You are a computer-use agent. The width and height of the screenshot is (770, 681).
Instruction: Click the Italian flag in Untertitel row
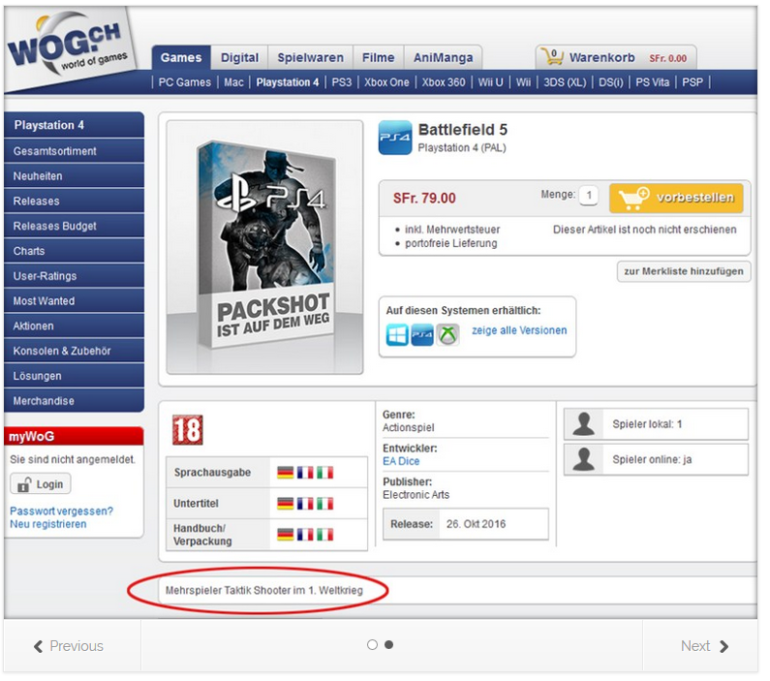click(x=325, y=504)
